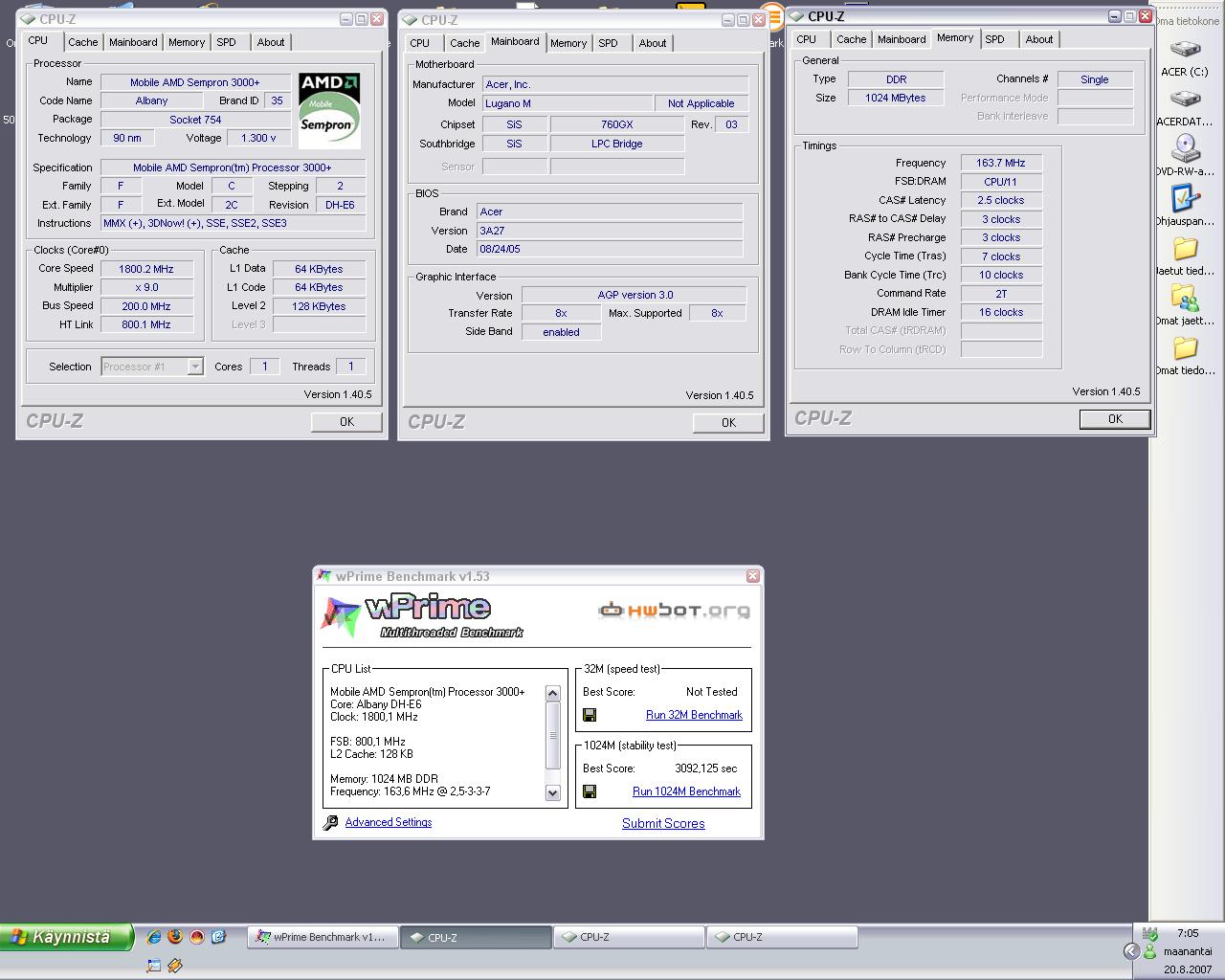Open the Jaetut tiedostot folder icon
The width and height of the screenshot is (1225, 980).
click(1186, 249)
